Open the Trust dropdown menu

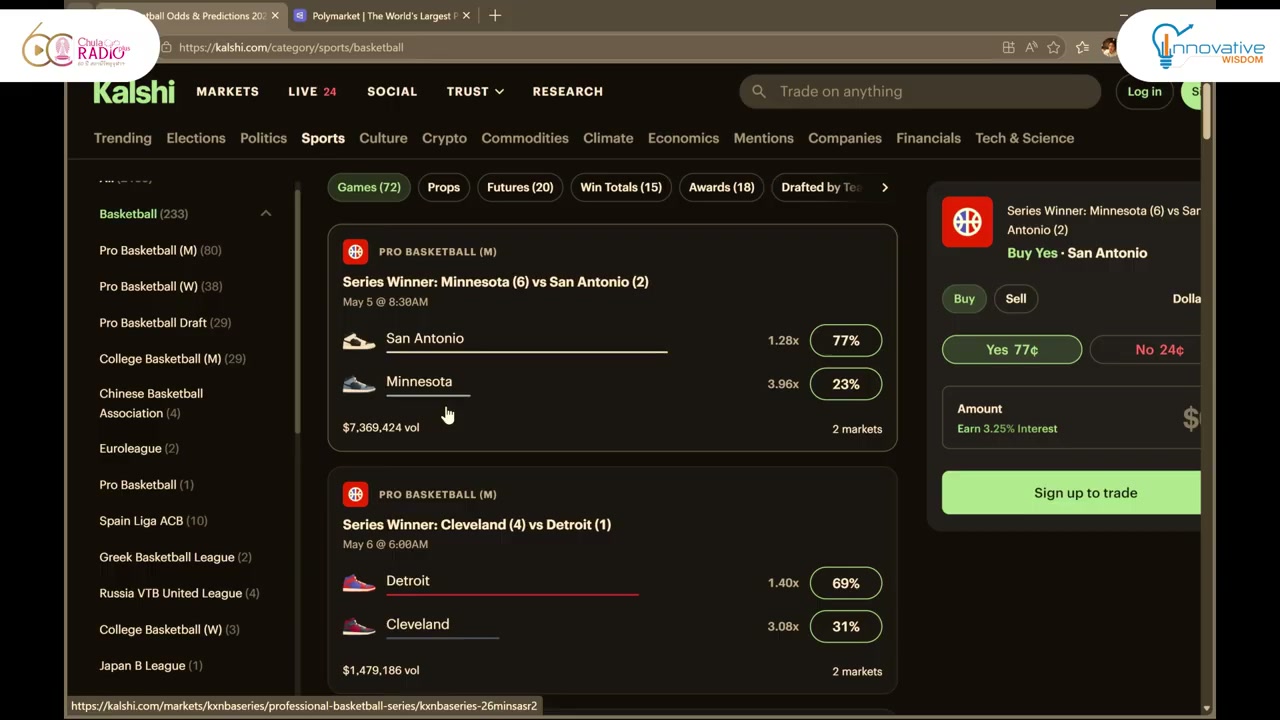click(475, 91)
